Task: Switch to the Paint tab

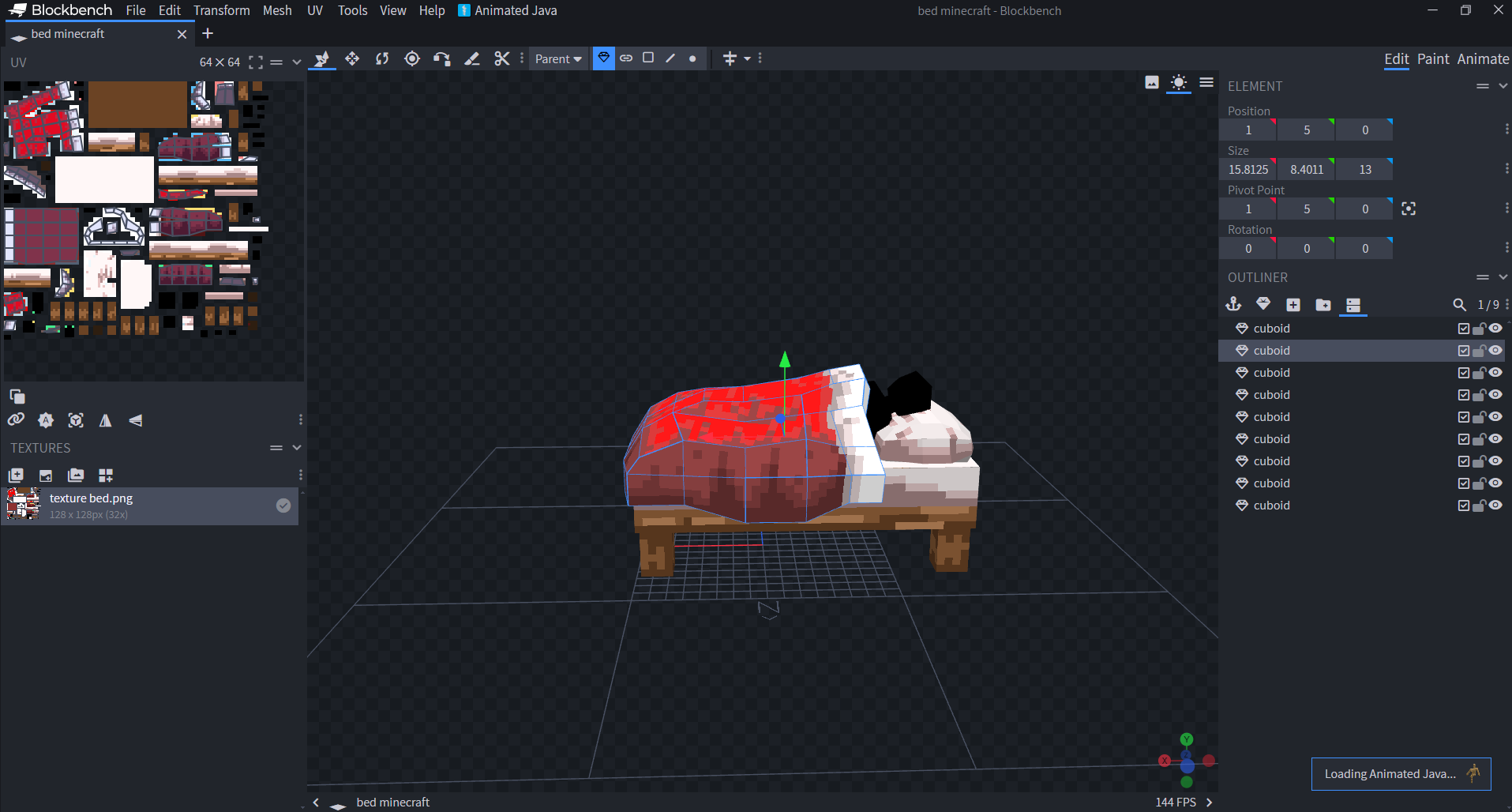Action: pos(1433,58)
